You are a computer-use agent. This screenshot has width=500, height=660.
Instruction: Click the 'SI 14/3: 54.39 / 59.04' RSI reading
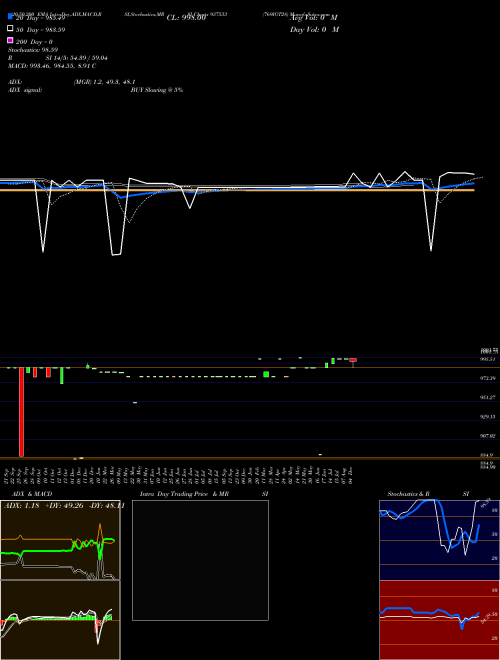pyautogui.click(x=76, y=58)
